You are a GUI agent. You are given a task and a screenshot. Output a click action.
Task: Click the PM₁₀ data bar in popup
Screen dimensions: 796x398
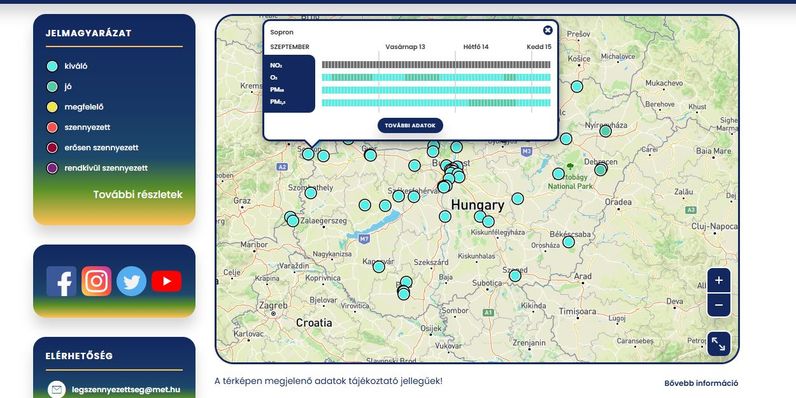point(436,90)
